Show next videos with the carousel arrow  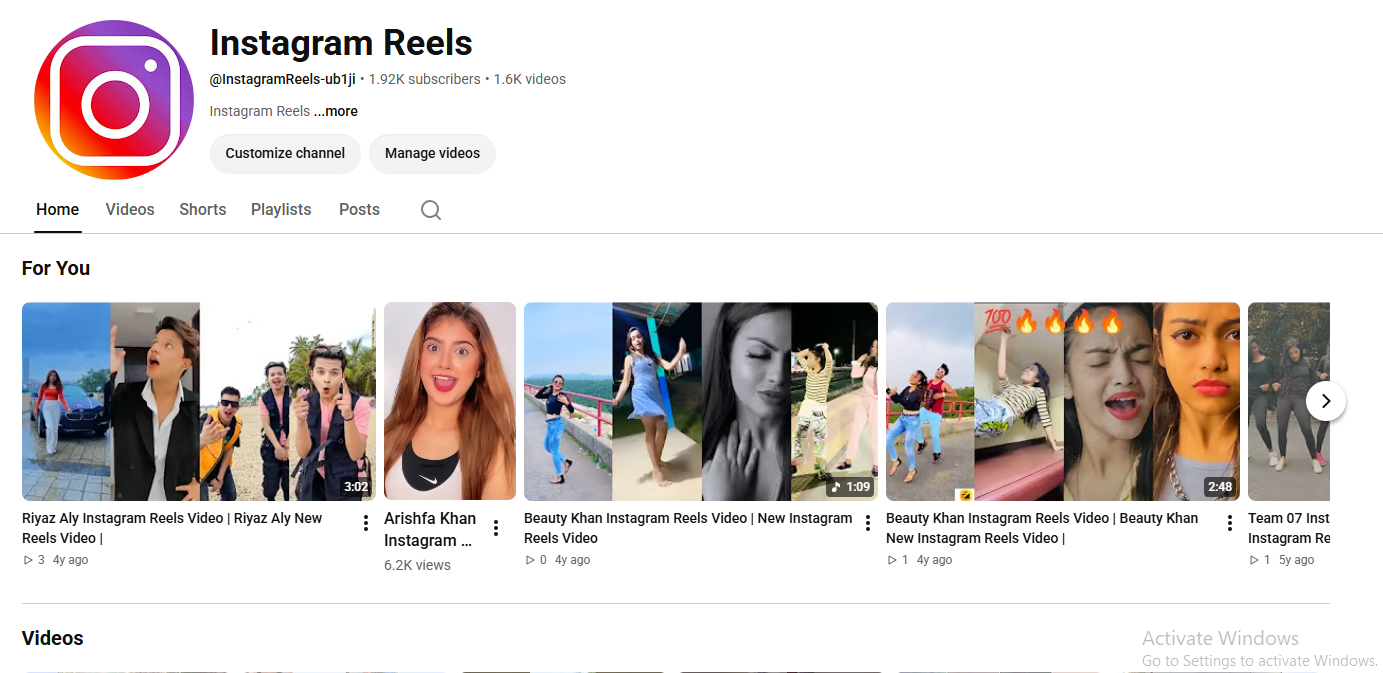[1326, 401]
